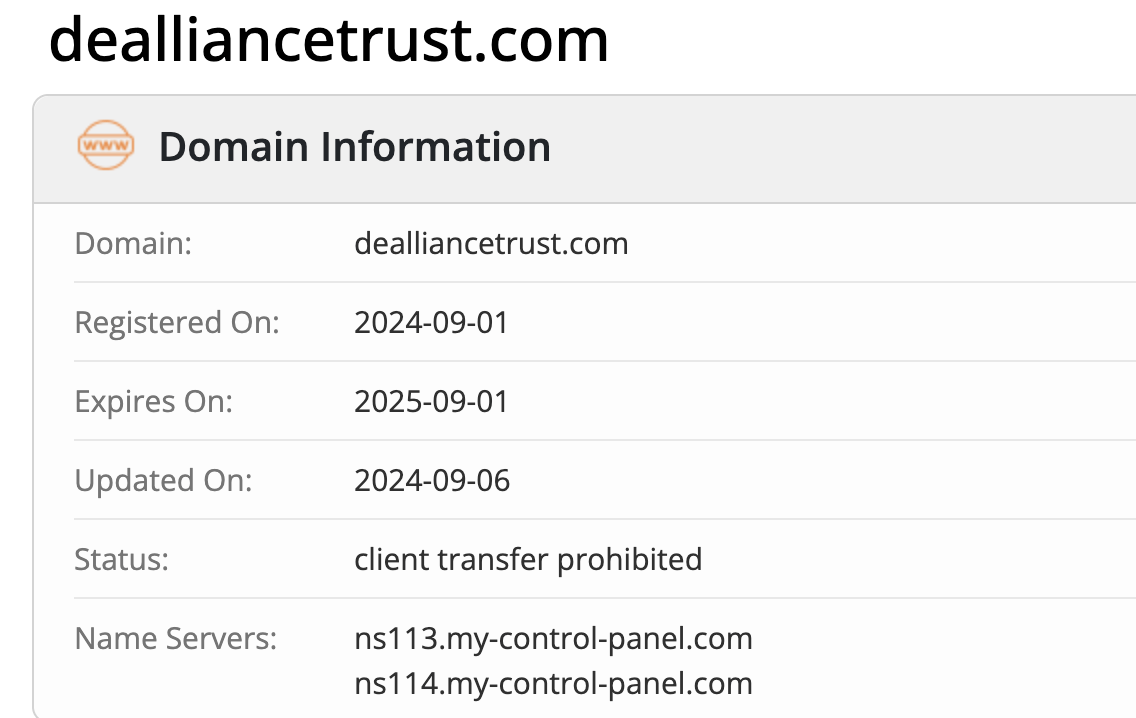1136x718 pixels.
Task: Select the registration date 2024-09-01
Action: 431,323
